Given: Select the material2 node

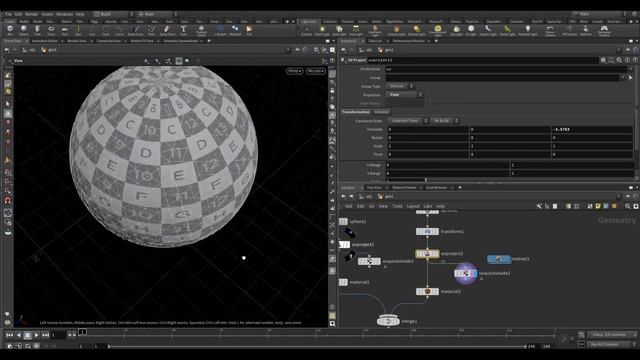Looking at the screenshot, I should pos(427,291).
